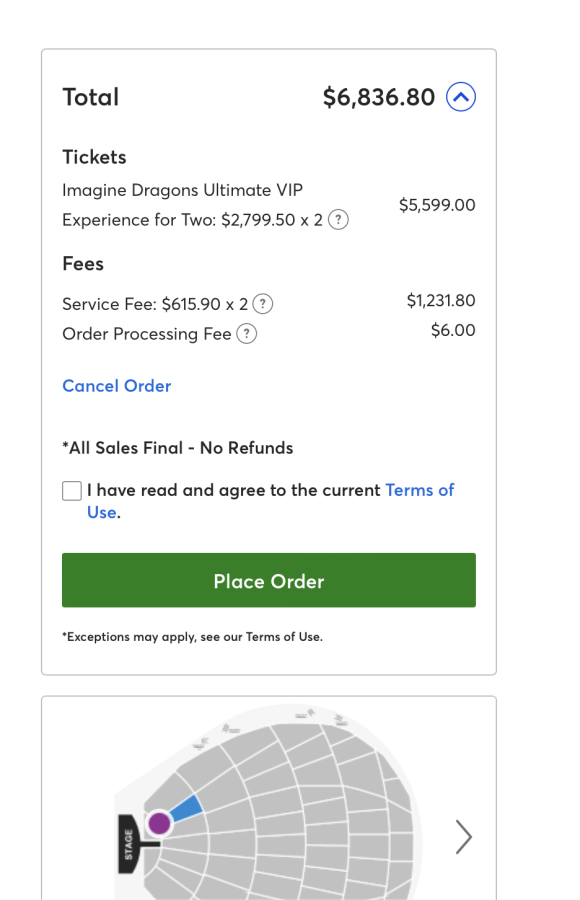Click the Fees section heading
The image size is (580, 900).
[x=81, y=263]
